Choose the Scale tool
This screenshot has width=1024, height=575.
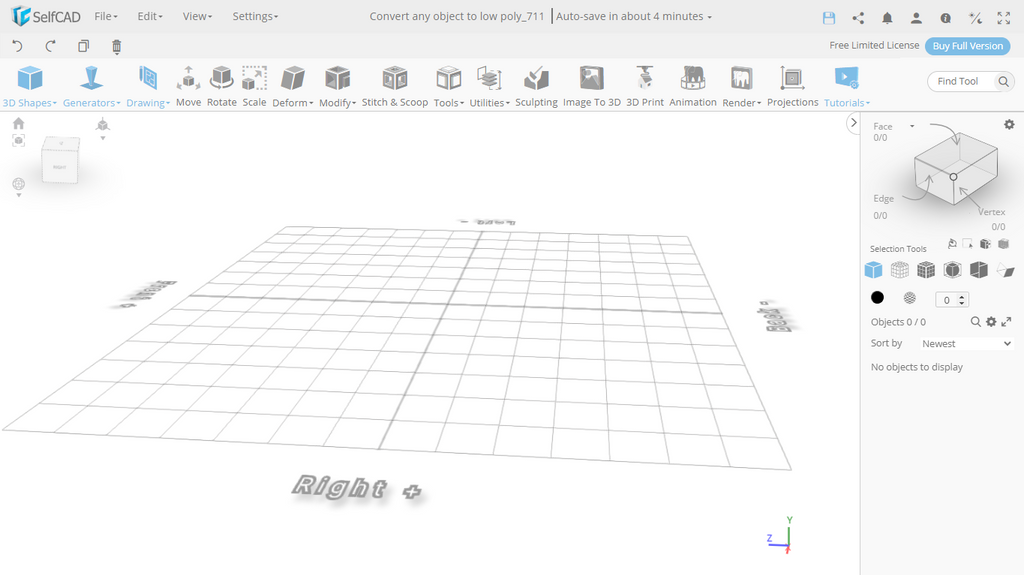point(254,86)
